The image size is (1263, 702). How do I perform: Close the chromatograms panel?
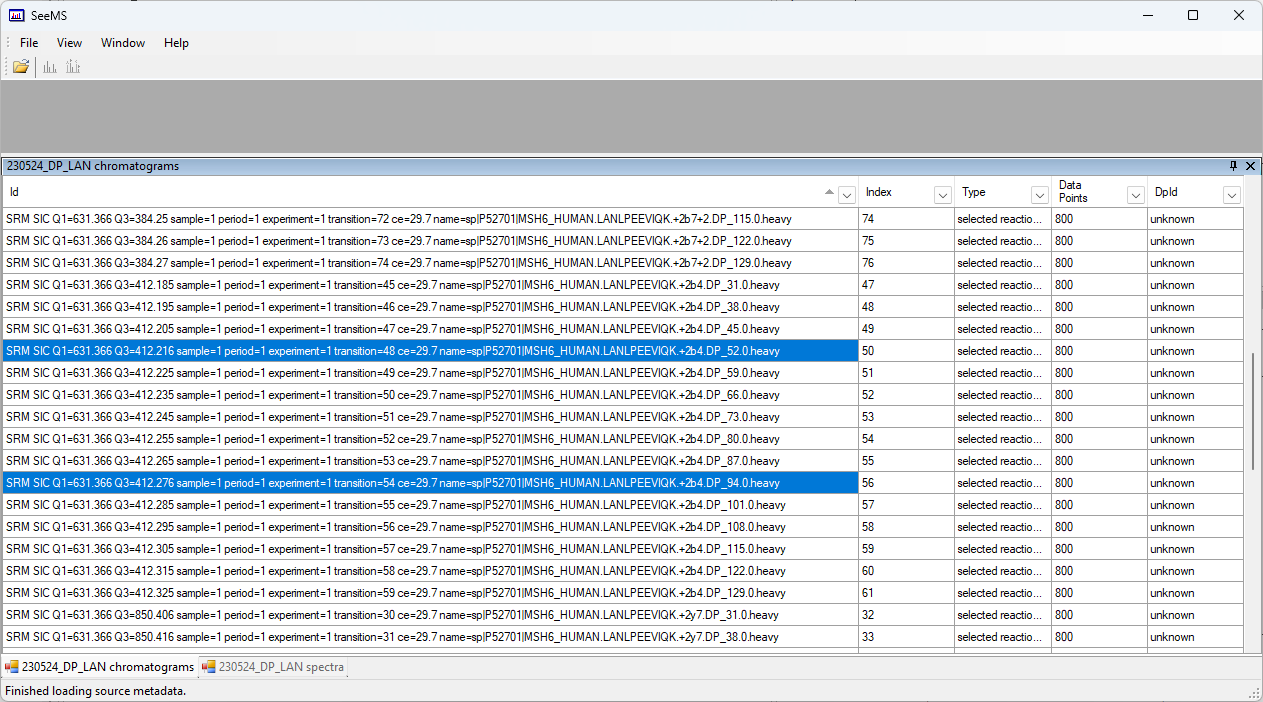tap(1250, 166)
